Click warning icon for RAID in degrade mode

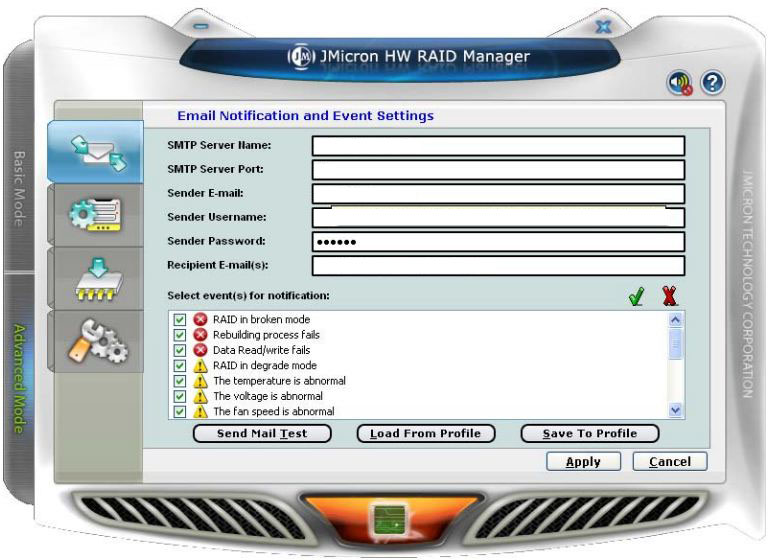click(x=200, y=365)
